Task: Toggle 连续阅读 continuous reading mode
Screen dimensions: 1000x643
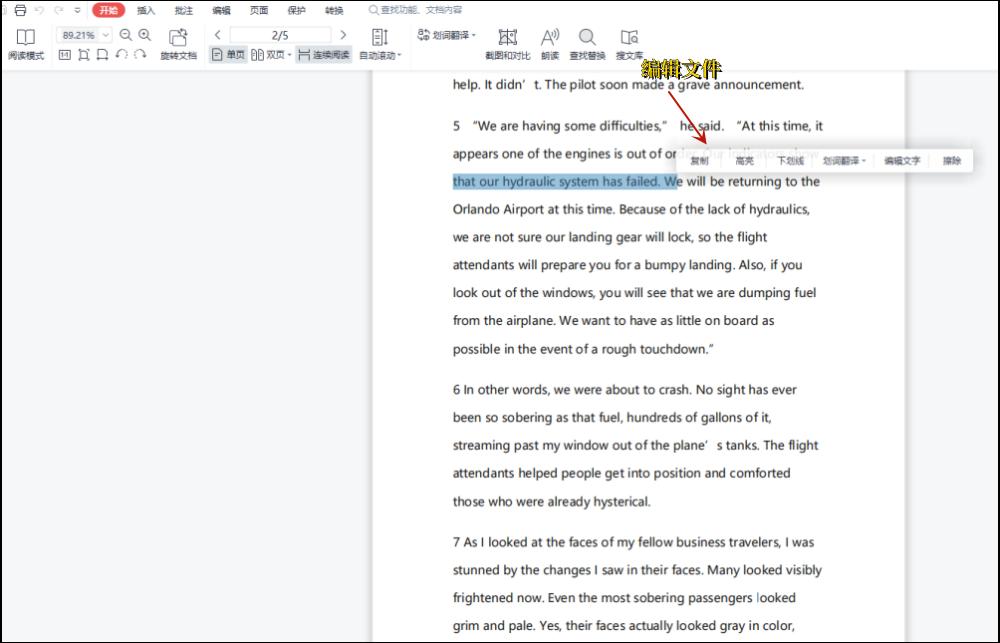Action: pos(324,55)
